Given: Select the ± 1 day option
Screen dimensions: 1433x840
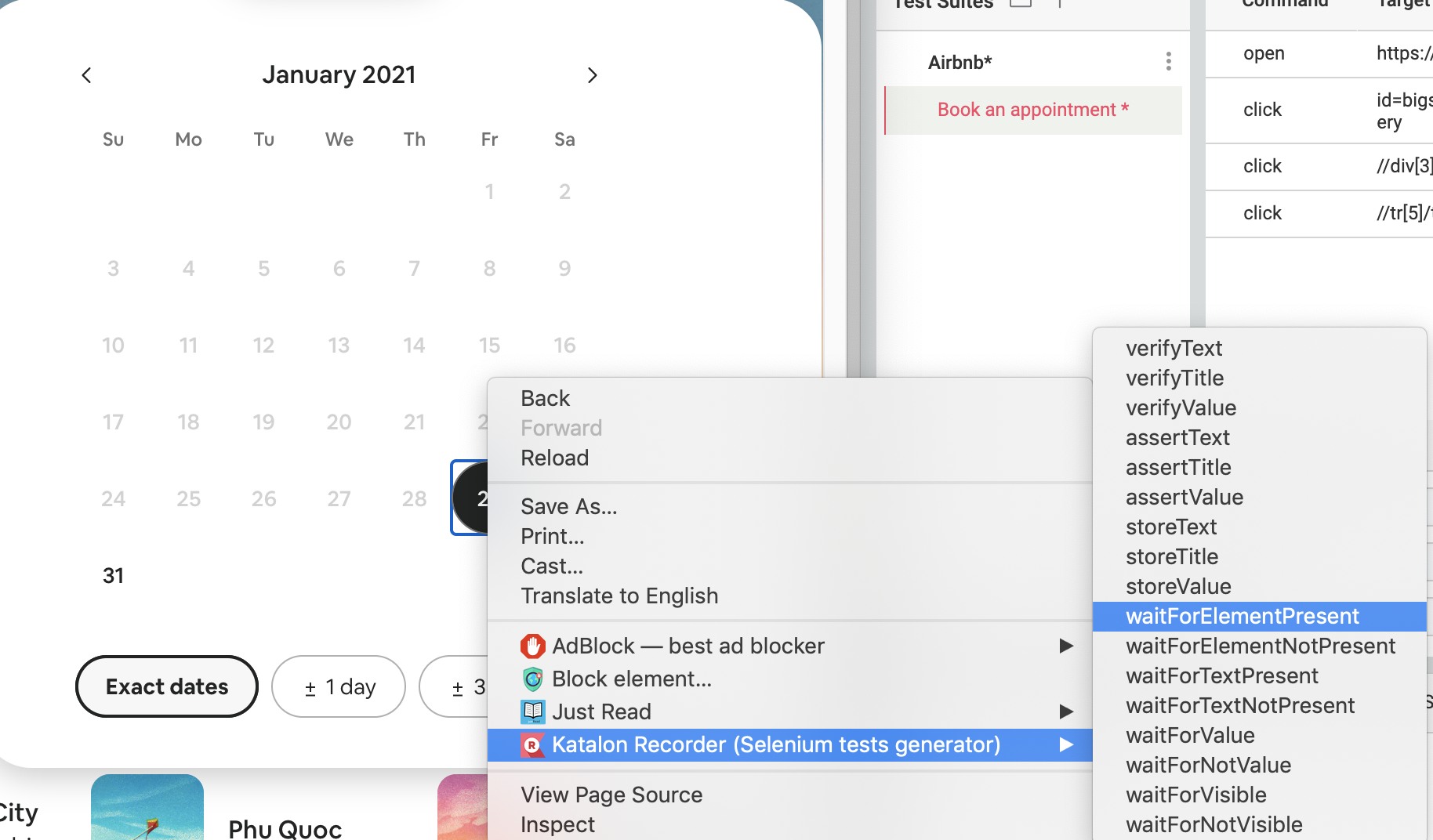Looking at the screenshot, I should (x=339, y=686).
